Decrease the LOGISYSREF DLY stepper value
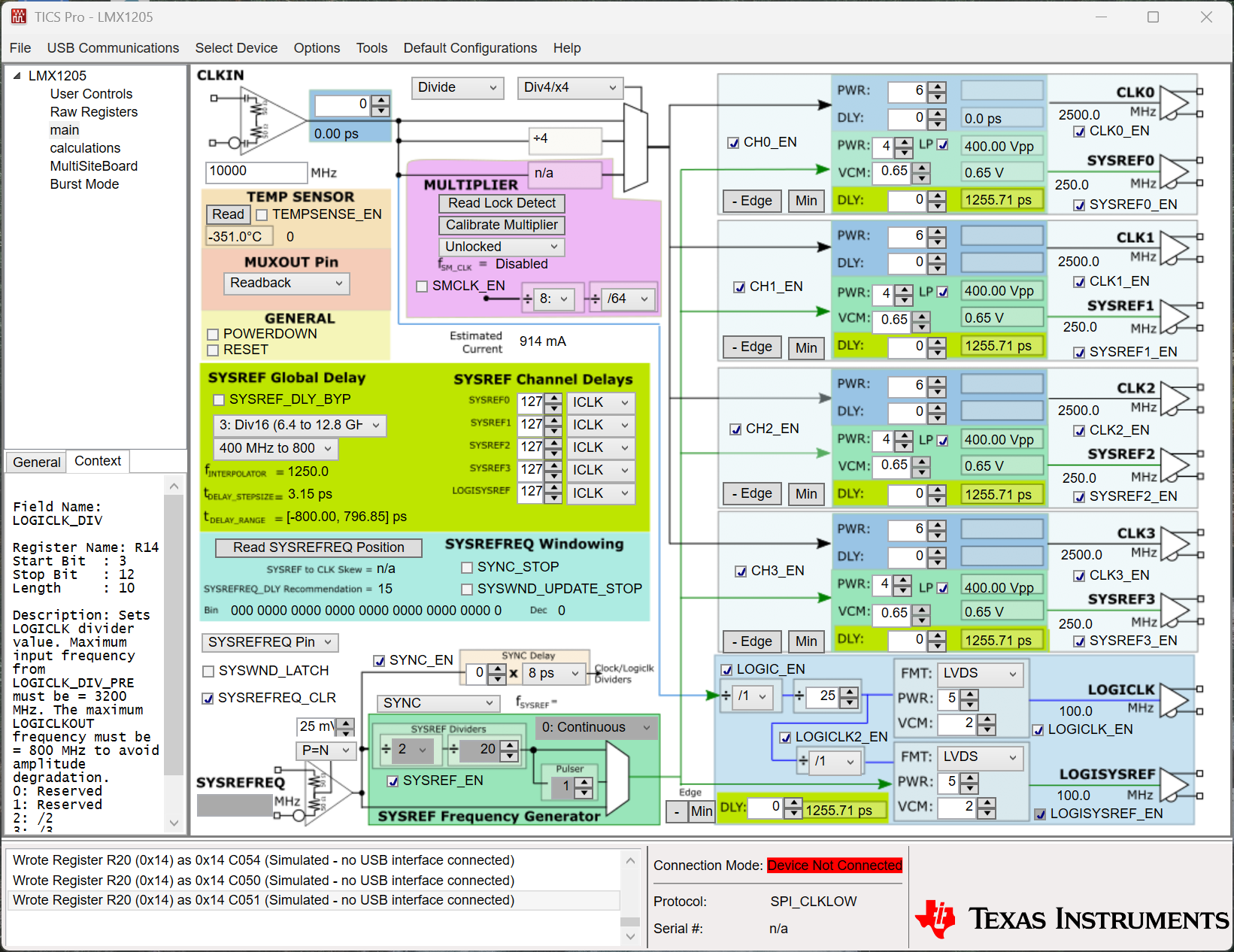This screenshot has width=1234, height=952. (793, 813)
